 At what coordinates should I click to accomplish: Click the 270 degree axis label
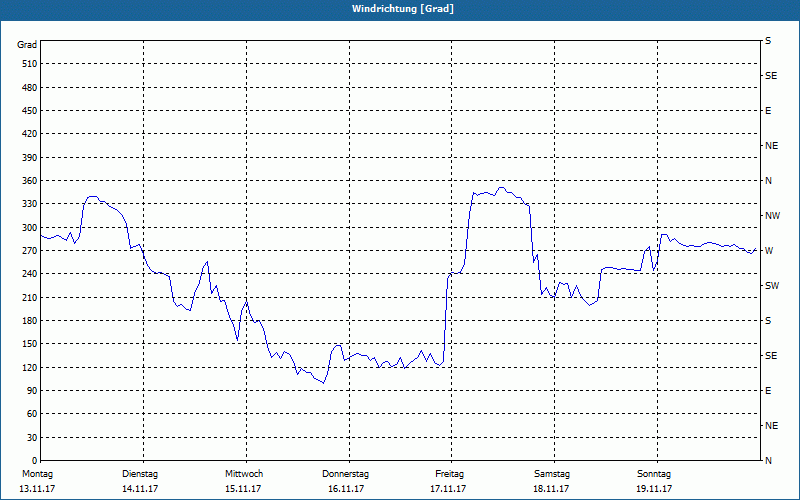30,251
